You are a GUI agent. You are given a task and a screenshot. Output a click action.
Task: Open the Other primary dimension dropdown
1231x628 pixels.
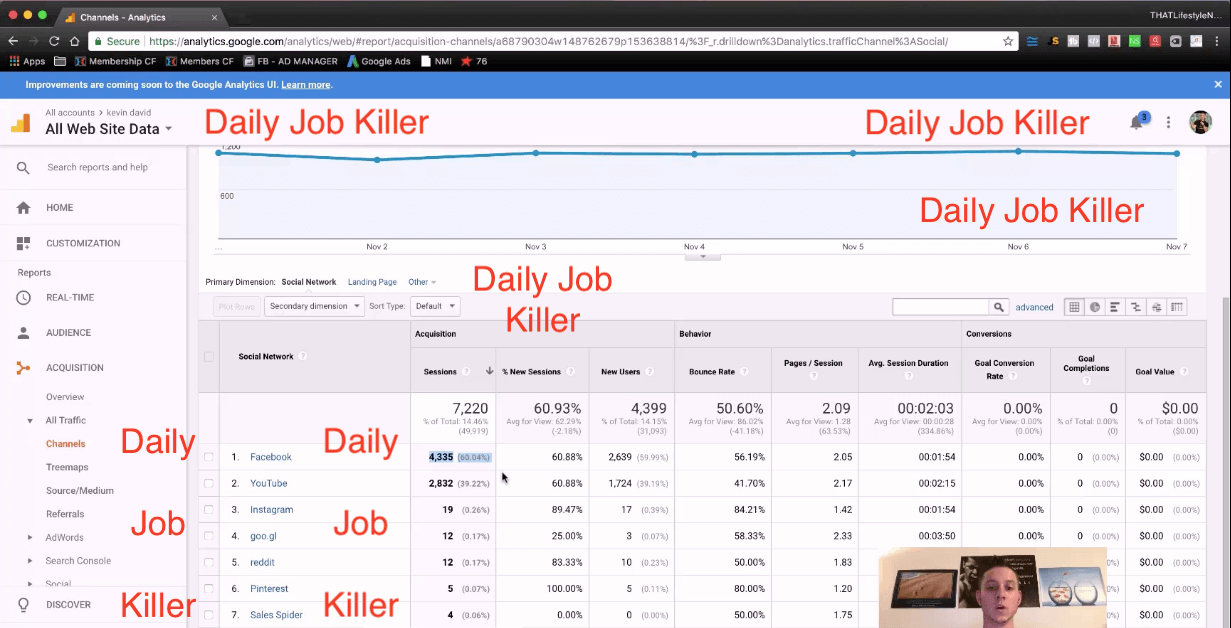422,282
